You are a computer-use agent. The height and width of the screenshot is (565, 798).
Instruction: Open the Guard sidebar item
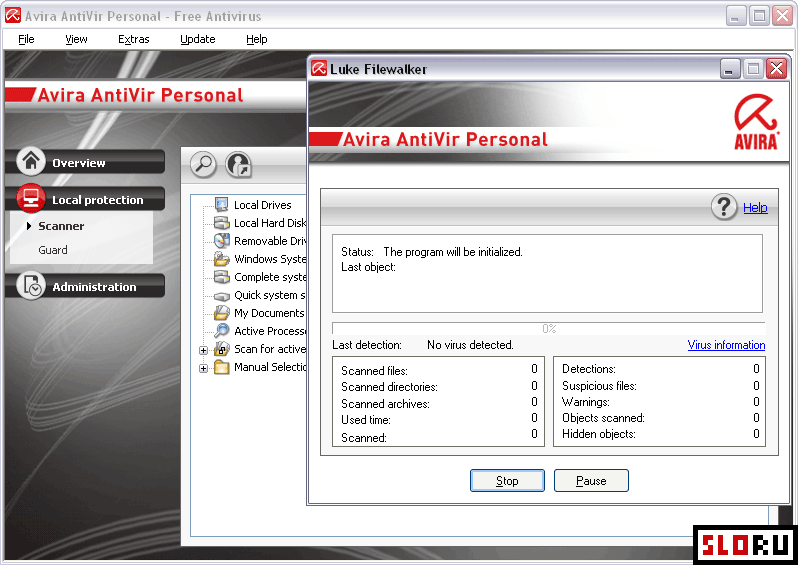point(53,250)
